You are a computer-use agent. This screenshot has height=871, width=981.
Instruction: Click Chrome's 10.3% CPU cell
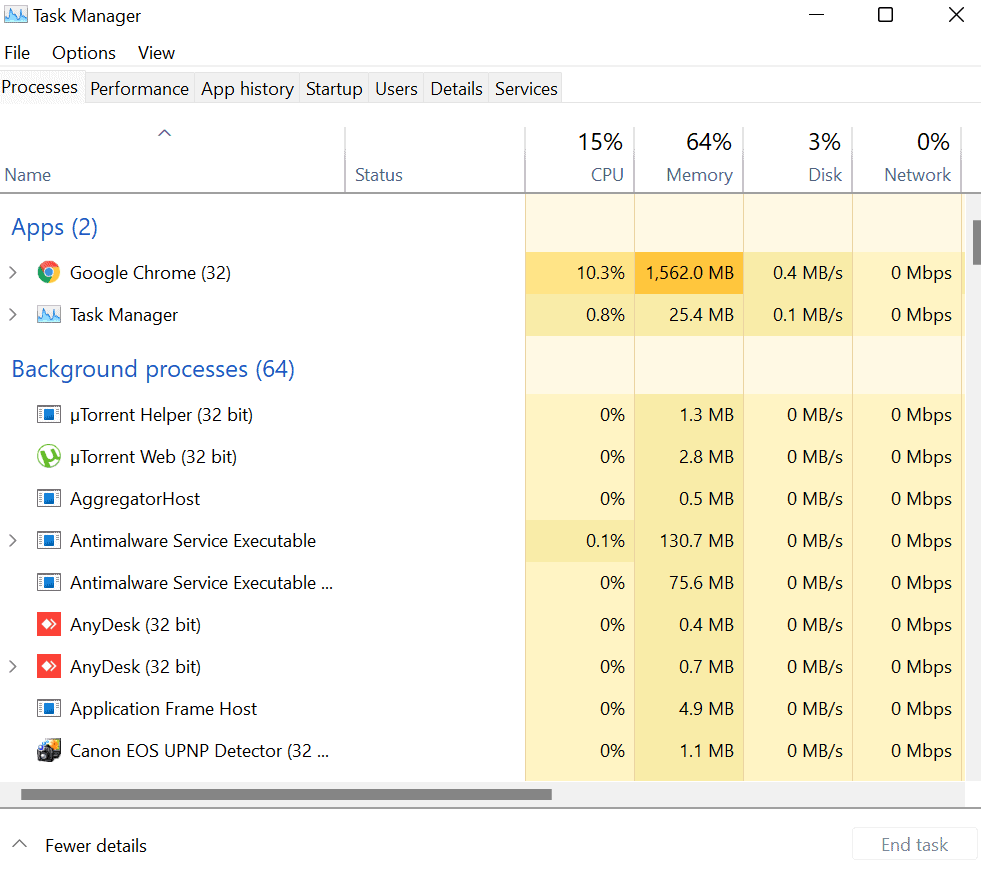tap(580, 273)
